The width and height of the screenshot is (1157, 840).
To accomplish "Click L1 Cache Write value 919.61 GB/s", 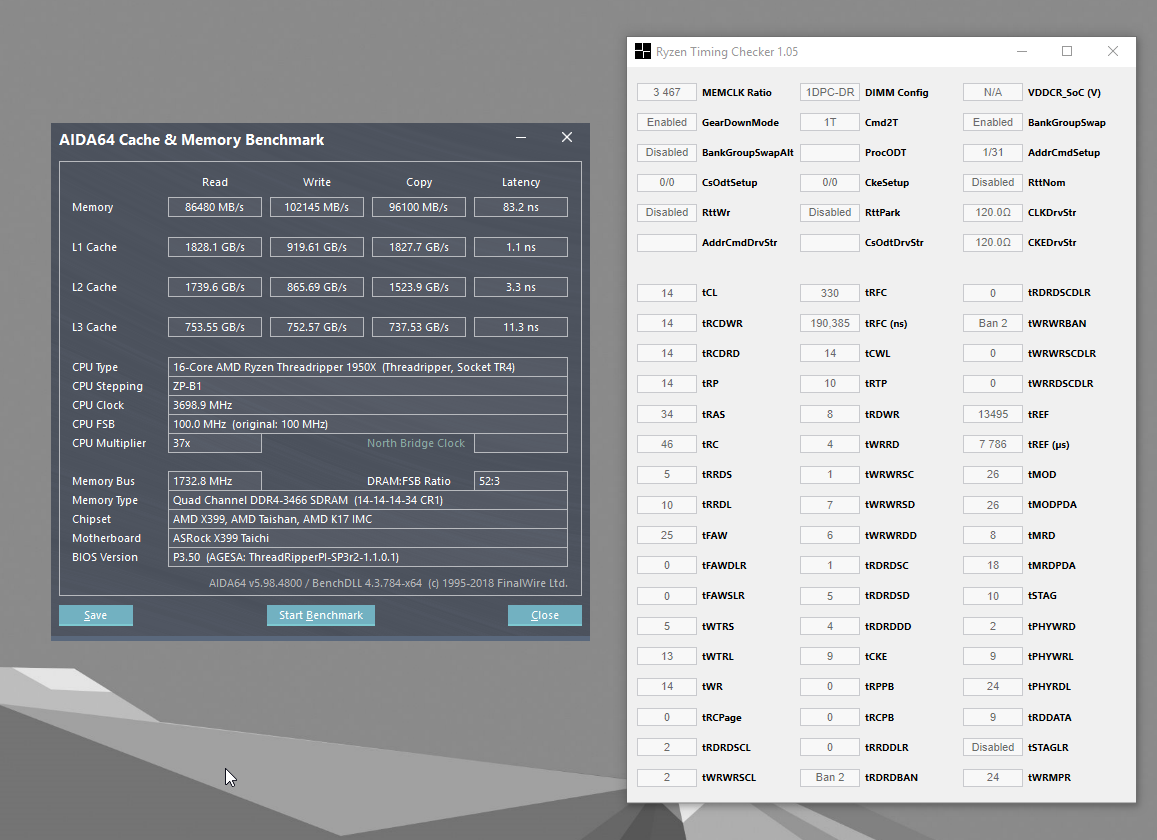I will (317, 247).
